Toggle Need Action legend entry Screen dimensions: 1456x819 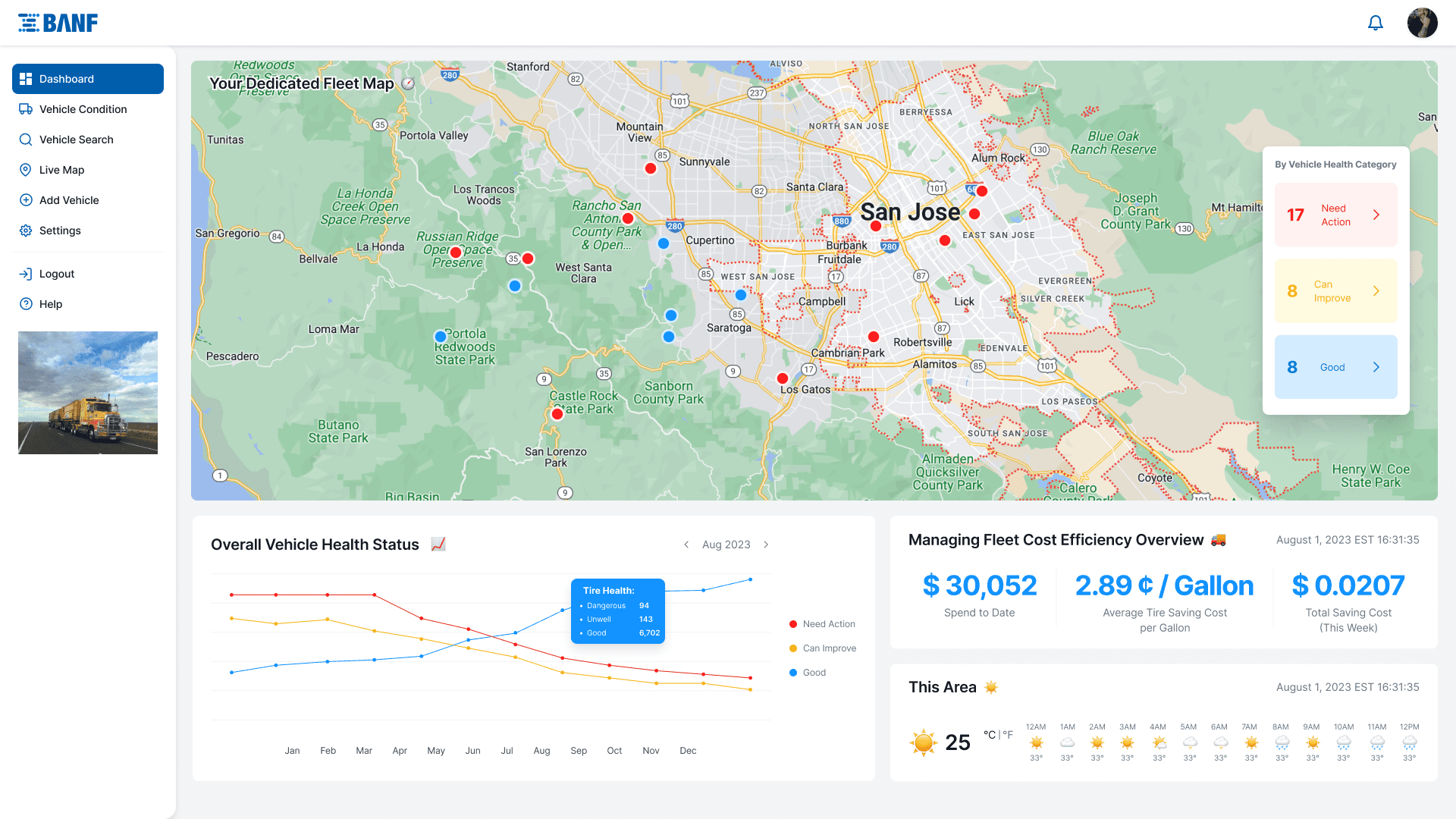coord(822,624)
